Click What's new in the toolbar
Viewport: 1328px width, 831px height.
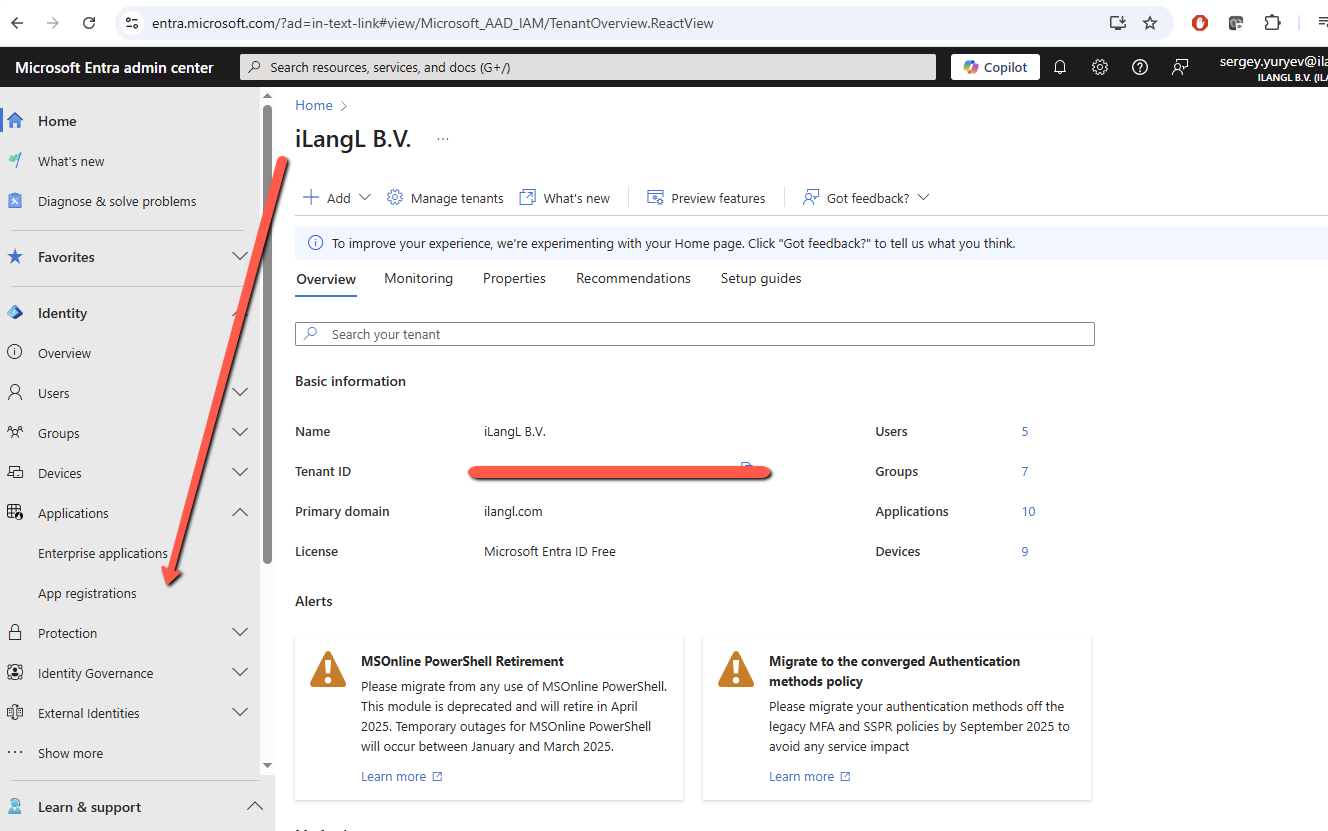point(565,198)
